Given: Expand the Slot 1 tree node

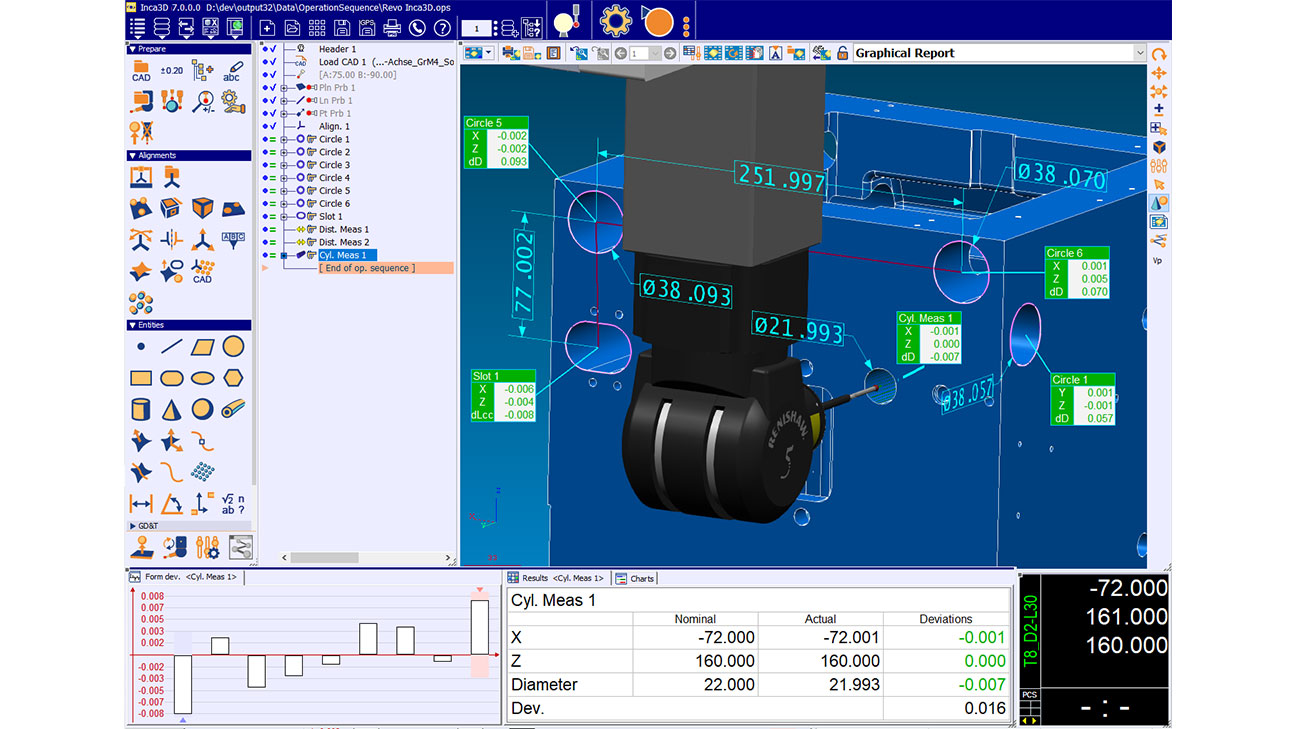Looking at the screenshot, I should pyautogui.click(x=284, y=216).
